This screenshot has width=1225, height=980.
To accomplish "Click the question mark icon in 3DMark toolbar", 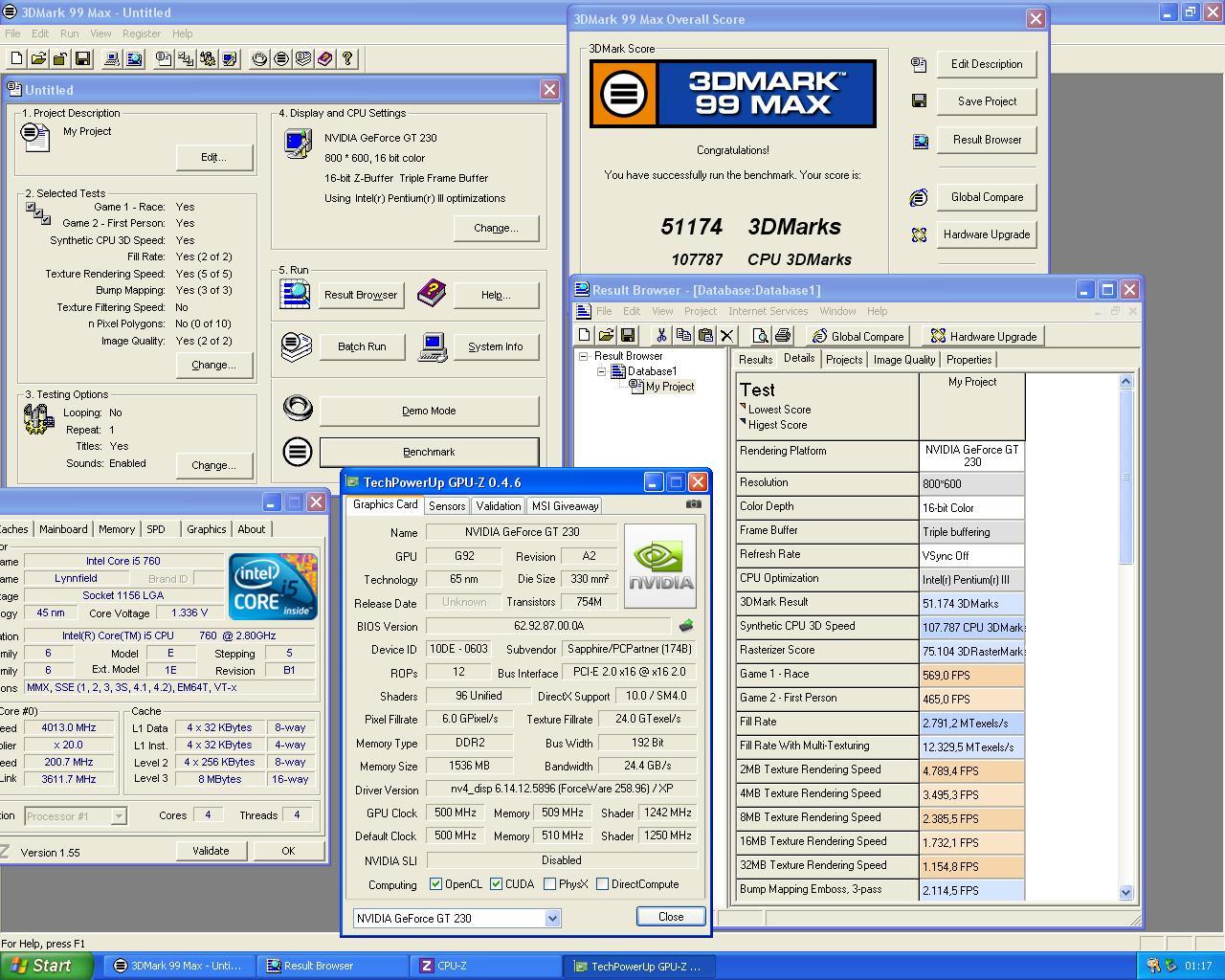I will coord(347,59).
